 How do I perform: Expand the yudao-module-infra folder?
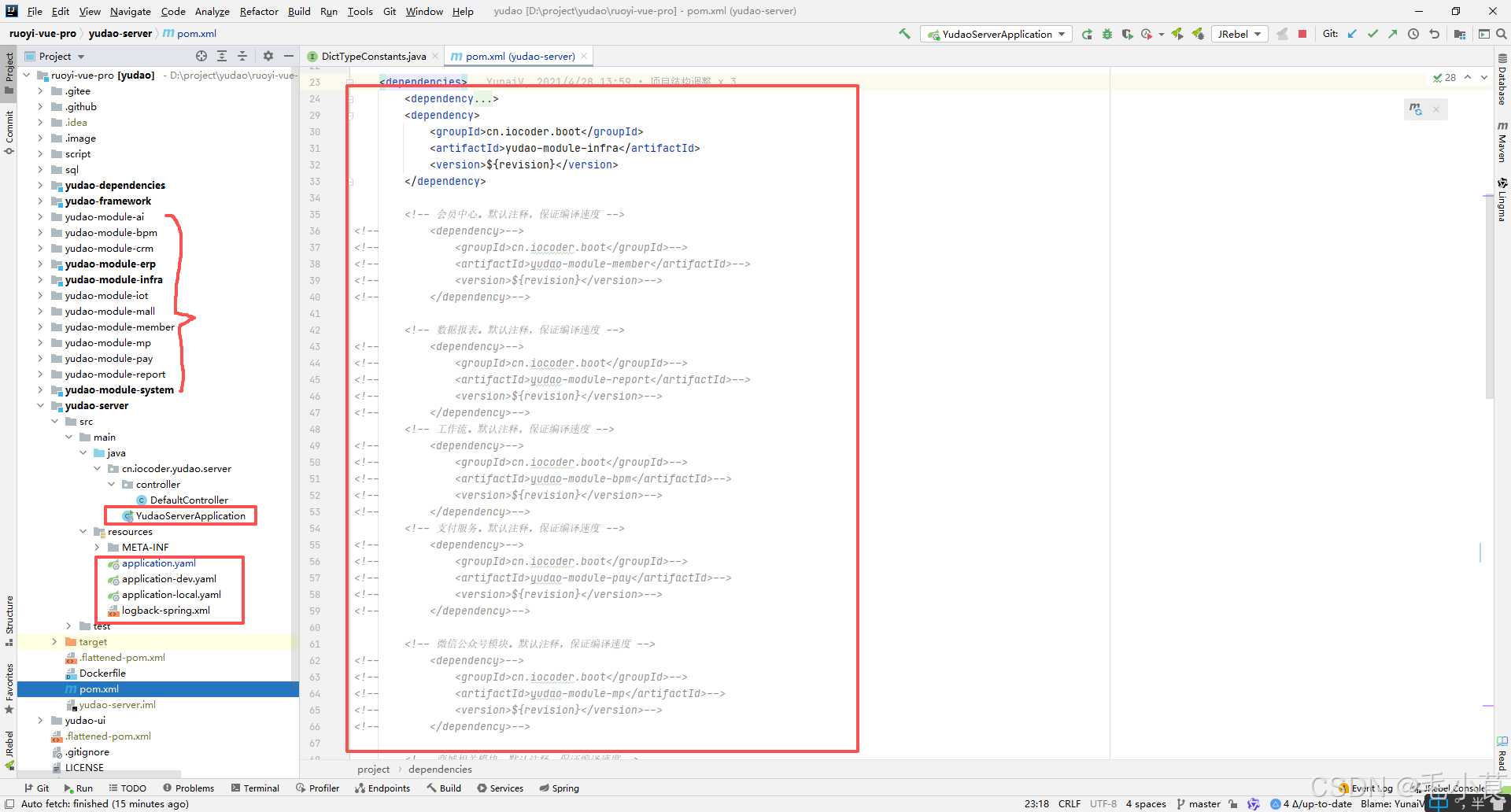pyautogui.click(x=40, y=280)
